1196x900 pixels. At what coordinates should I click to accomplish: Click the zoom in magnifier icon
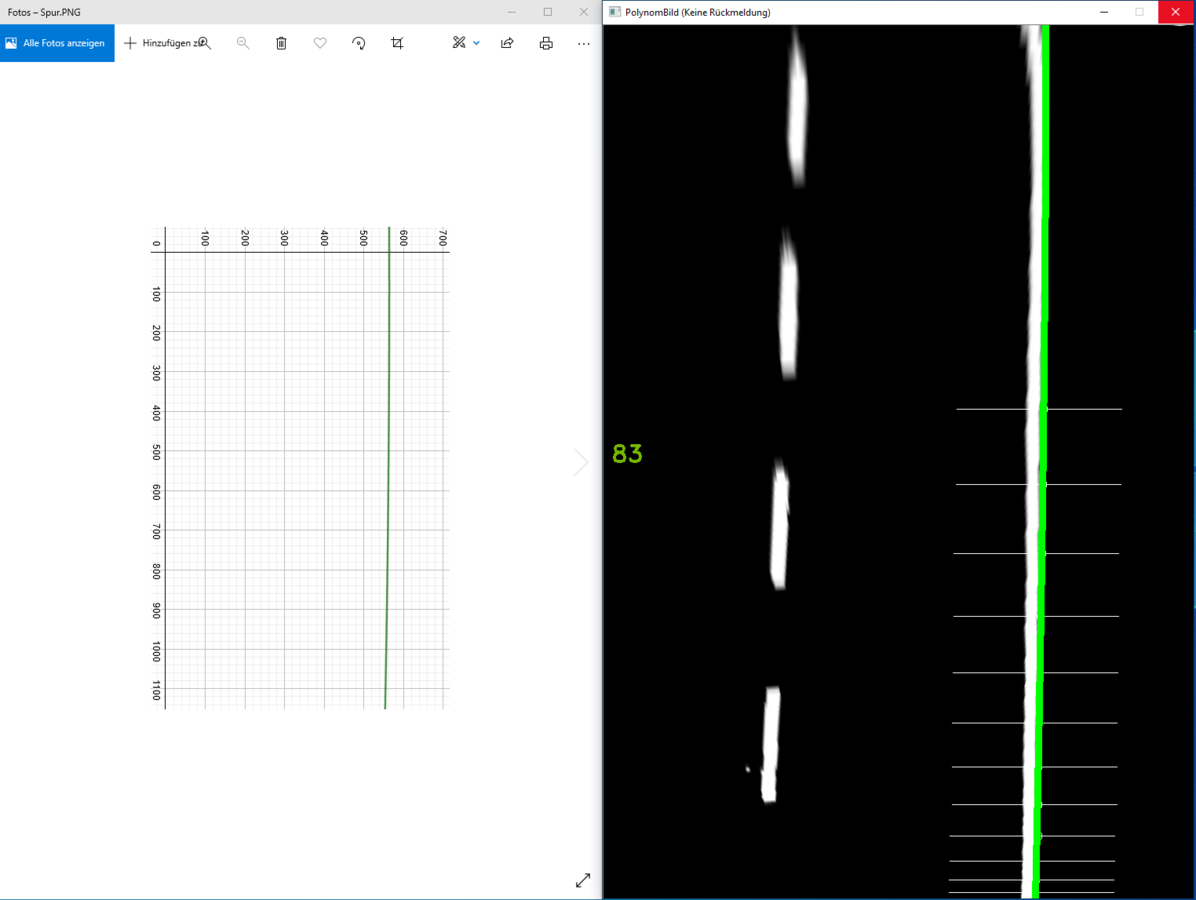tap(205, 43)
